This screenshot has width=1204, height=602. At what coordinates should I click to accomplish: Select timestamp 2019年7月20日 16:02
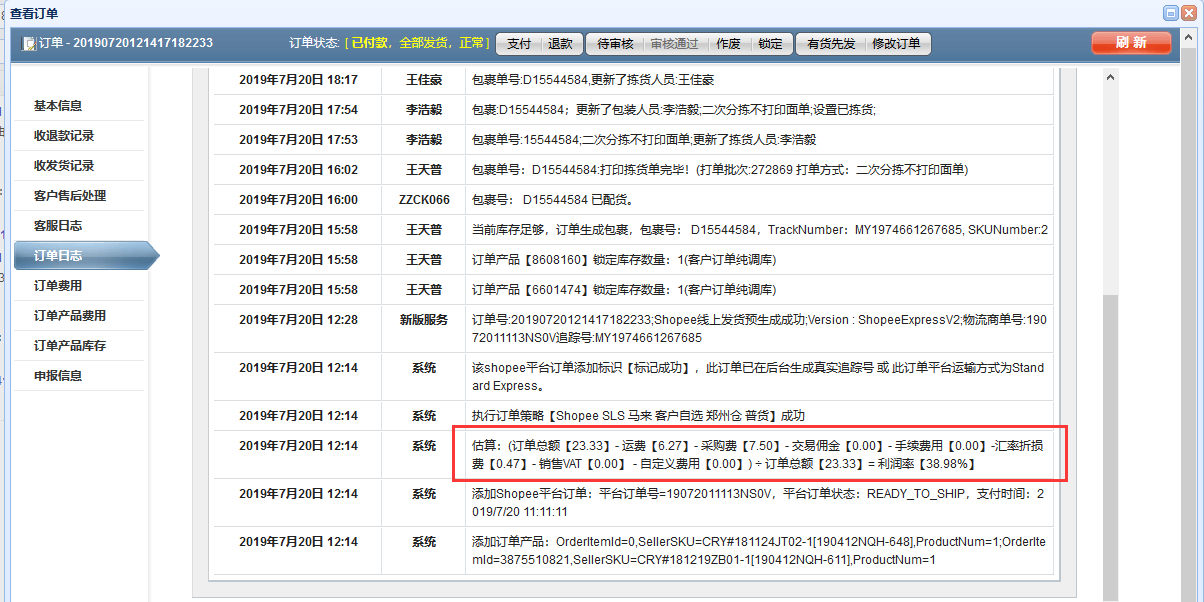298,170
